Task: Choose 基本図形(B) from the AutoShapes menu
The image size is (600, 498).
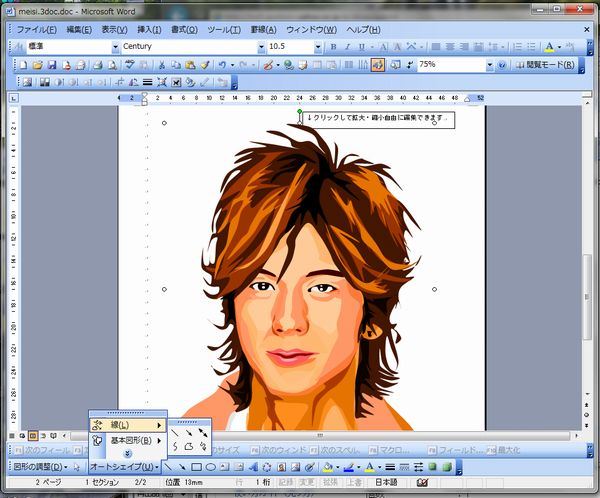Action: [130, 440]
